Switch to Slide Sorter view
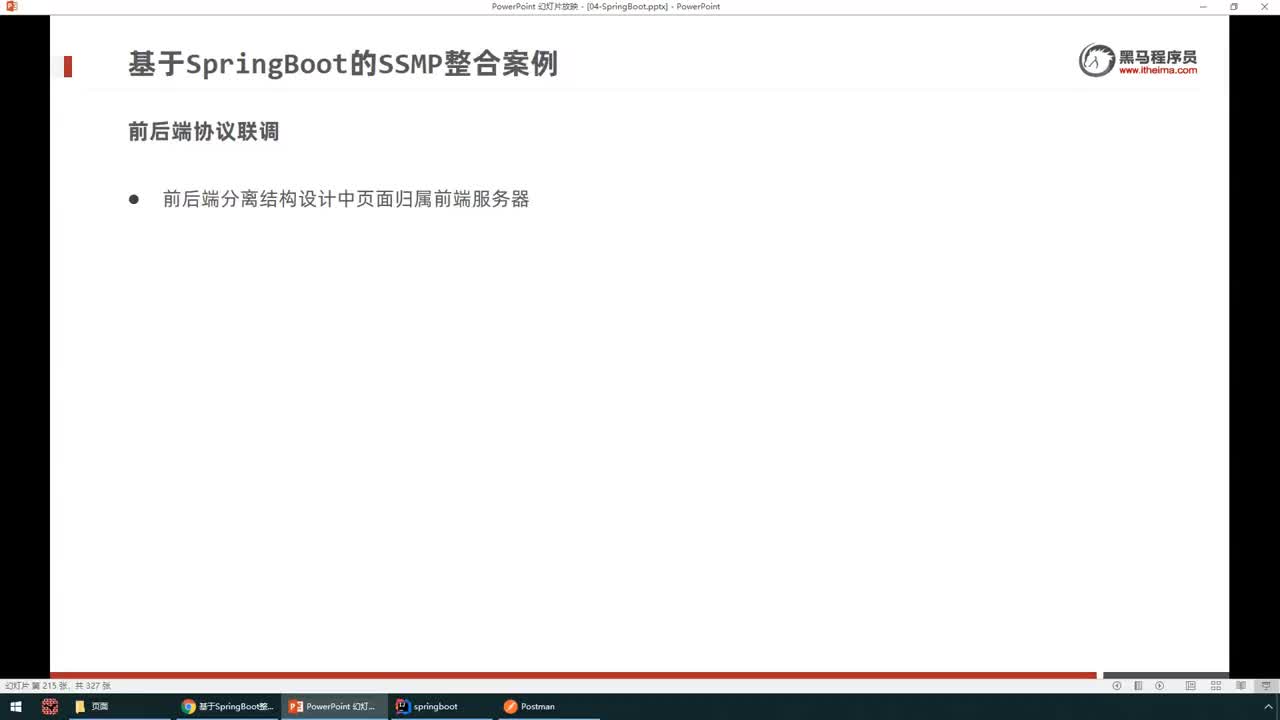This screenshot has width=1280, height=720. [x=1216, y=686]
